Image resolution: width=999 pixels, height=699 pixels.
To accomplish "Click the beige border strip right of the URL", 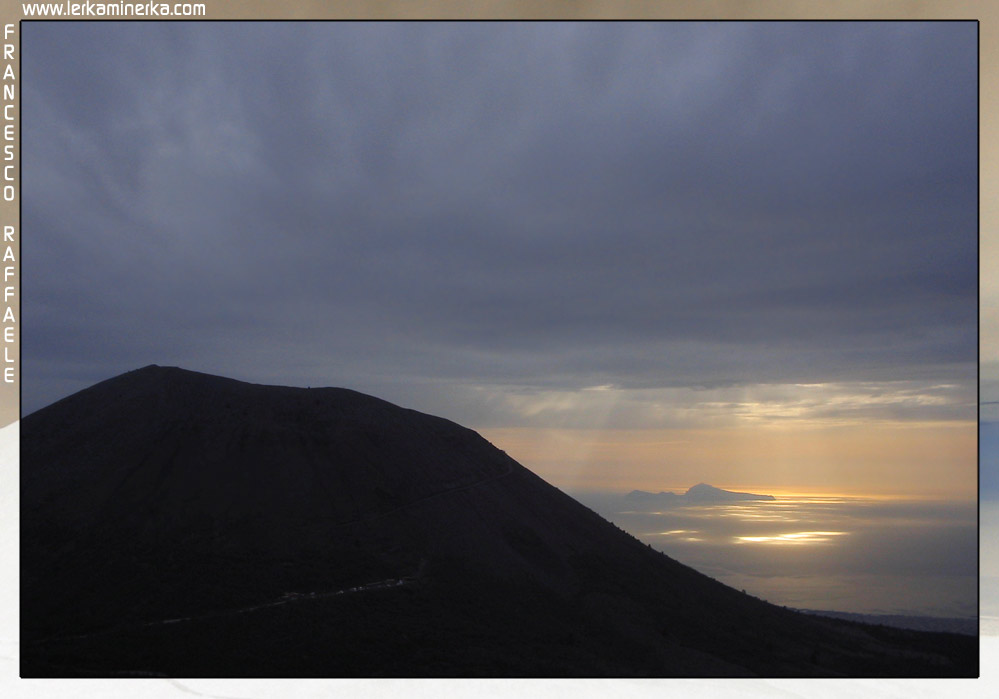I will coord(600,9).
